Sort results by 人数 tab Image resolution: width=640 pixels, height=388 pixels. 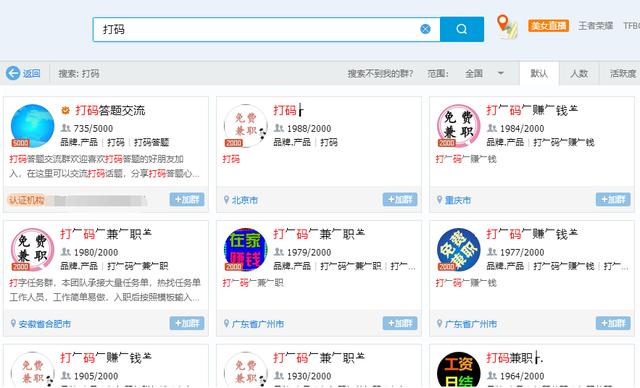(x=579, y=73)
